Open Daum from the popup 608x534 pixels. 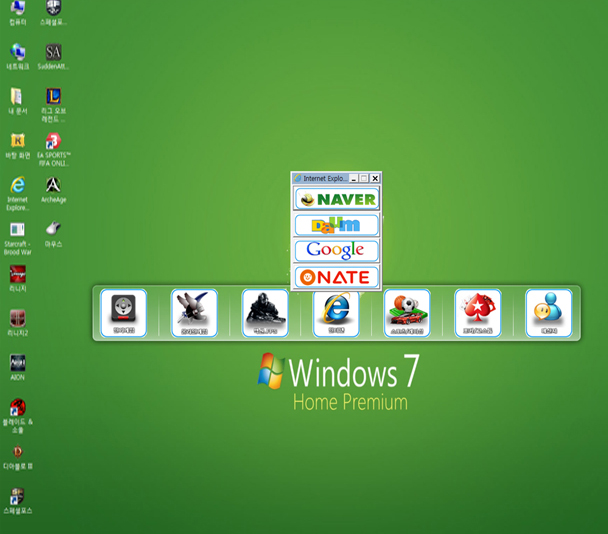point(336,225)
